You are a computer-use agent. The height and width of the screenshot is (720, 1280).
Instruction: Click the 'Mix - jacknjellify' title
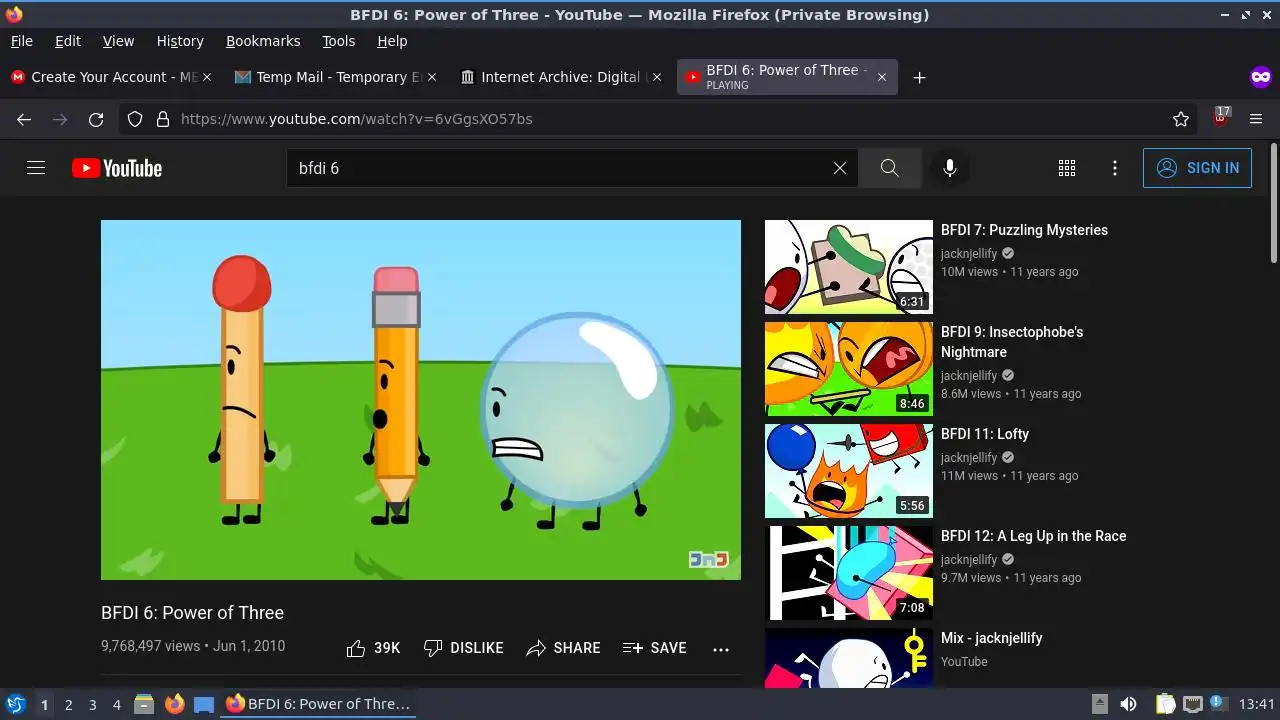pos(991,638)
